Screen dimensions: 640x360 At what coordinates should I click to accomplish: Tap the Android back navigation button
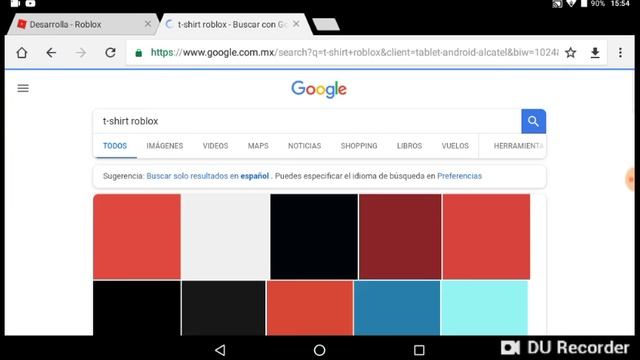(x=220, y=350)
